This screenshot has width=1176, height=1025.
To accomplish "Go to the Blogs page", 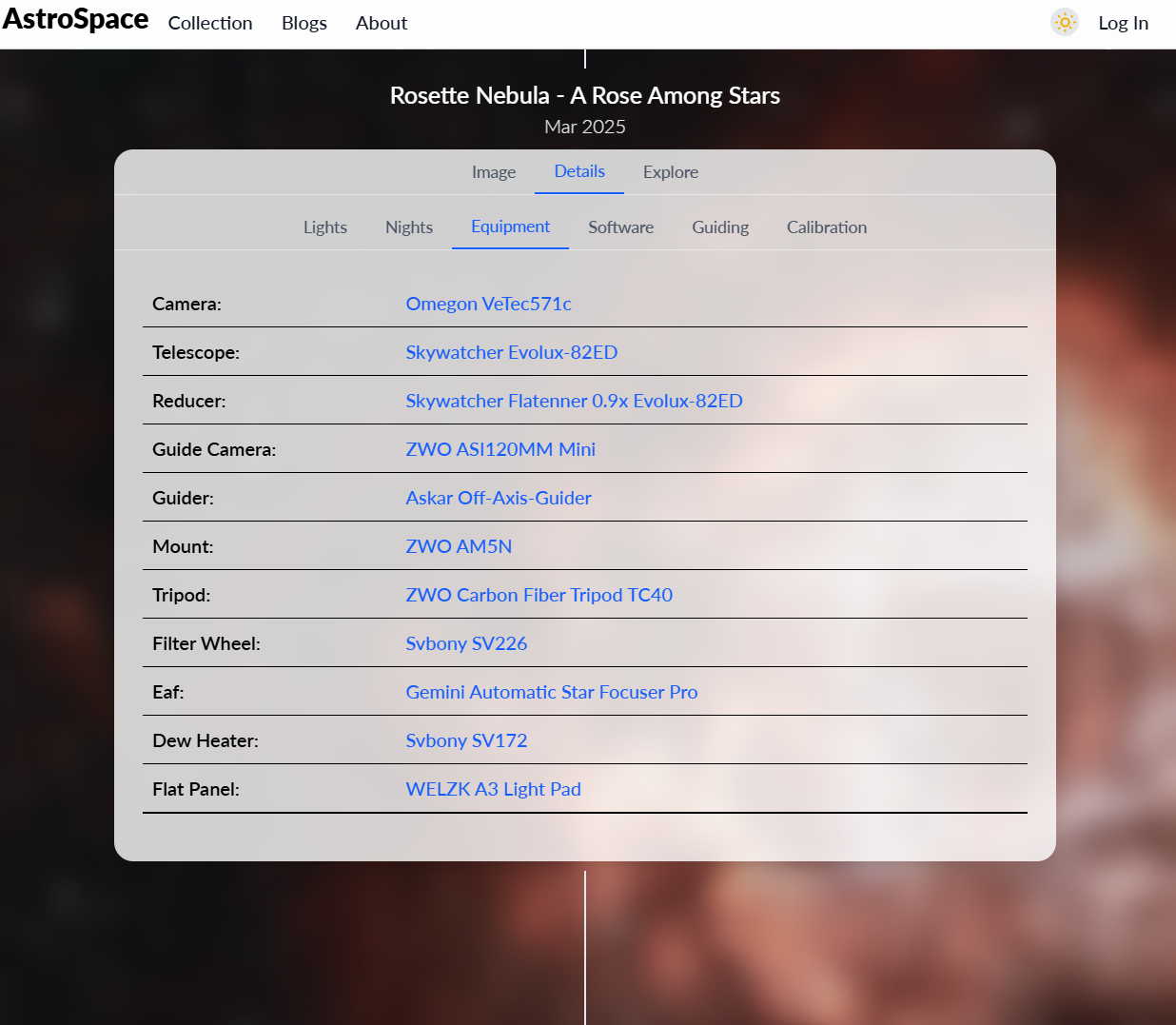I will pyautogui.click(x=304, y=23).
